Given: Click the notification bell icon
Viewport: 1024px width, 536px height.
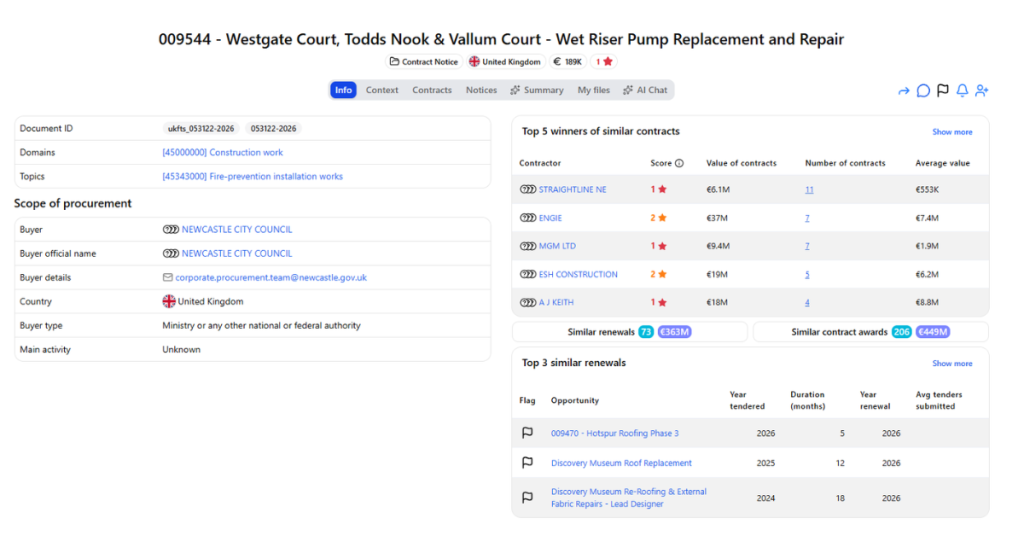Looking at the screenshot, I should pyautogui.click(x=962, y=90).
